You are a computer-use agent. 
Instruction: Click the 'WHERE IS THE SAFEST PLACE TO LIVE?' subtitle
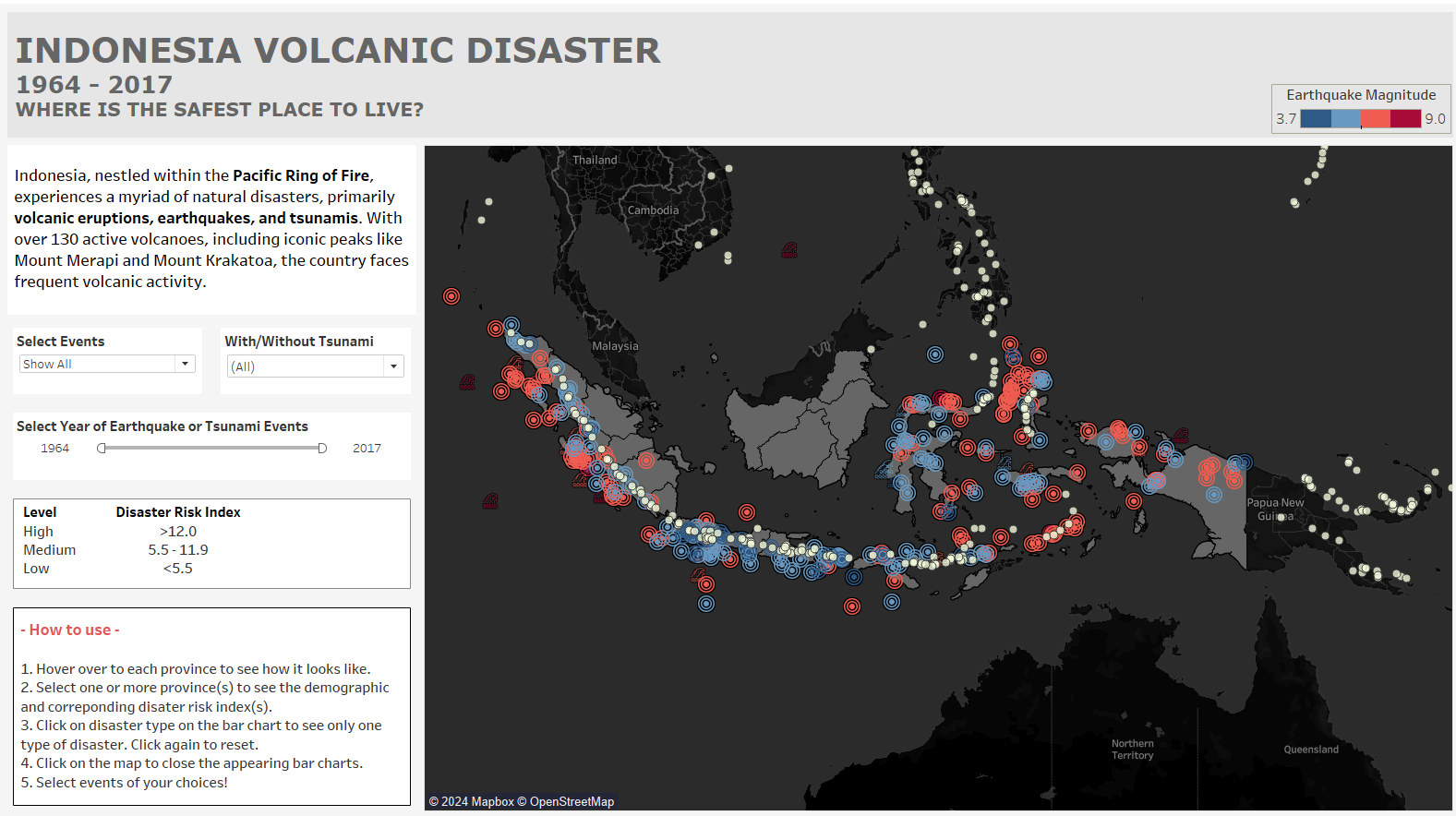pyautogui.click(x=220, y=110)
